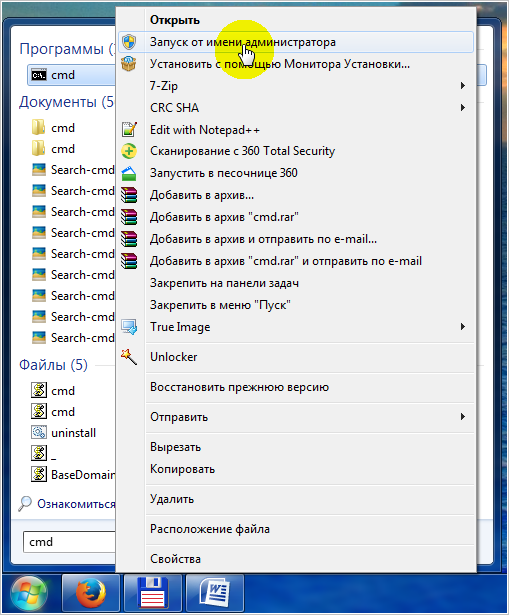Click the admin shield icon in context menu
509x615 pixels.
point(129,42)
